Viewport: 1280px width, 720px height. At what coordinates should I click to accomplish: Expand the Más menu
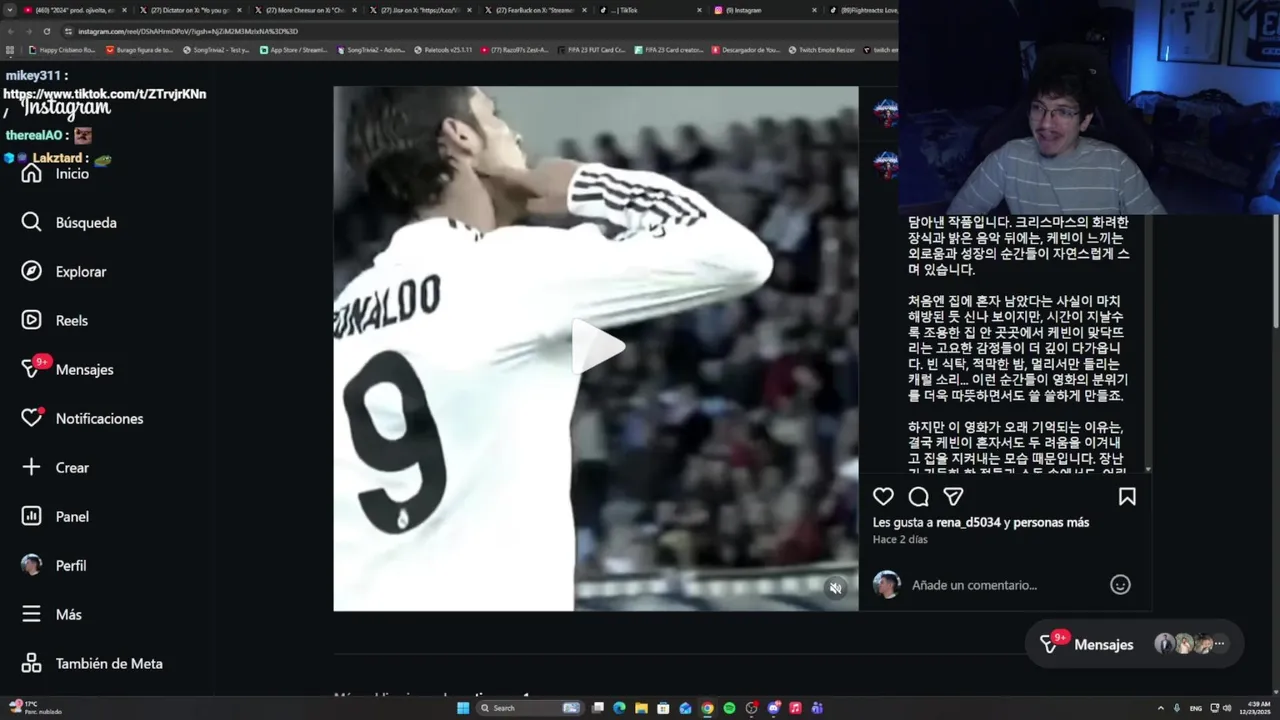[51, 615]
